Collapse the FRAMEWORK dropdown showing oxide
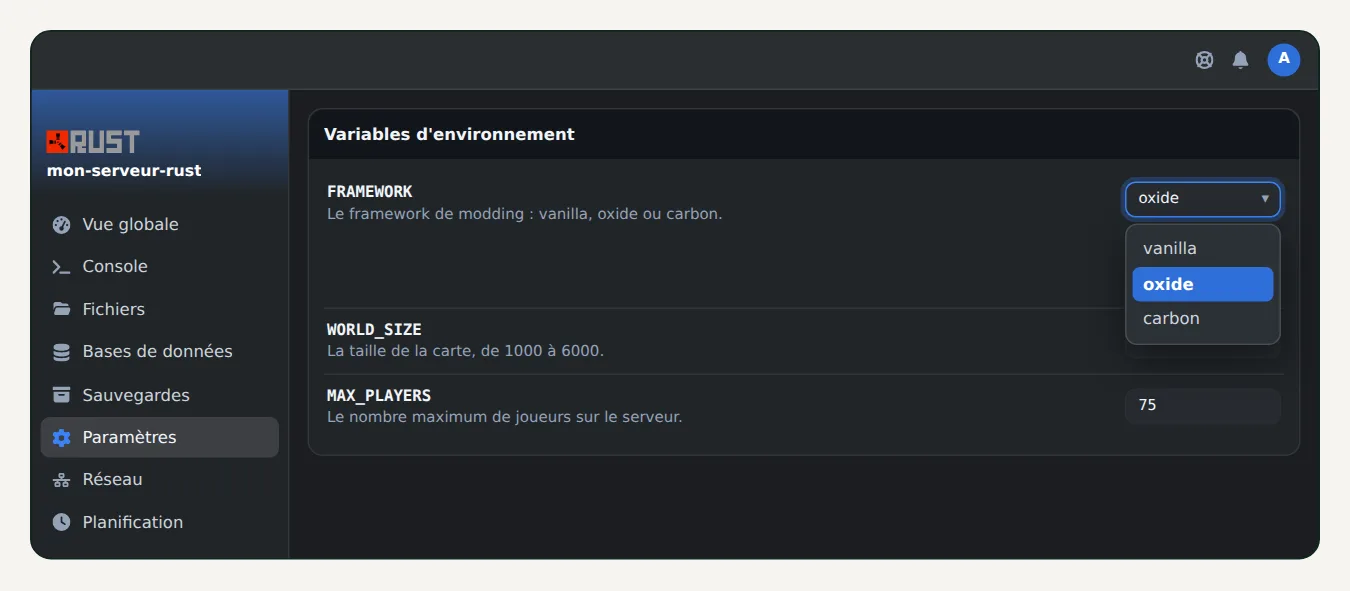1350x591 pixels. pyautogui.click(x=1203, y=199)
